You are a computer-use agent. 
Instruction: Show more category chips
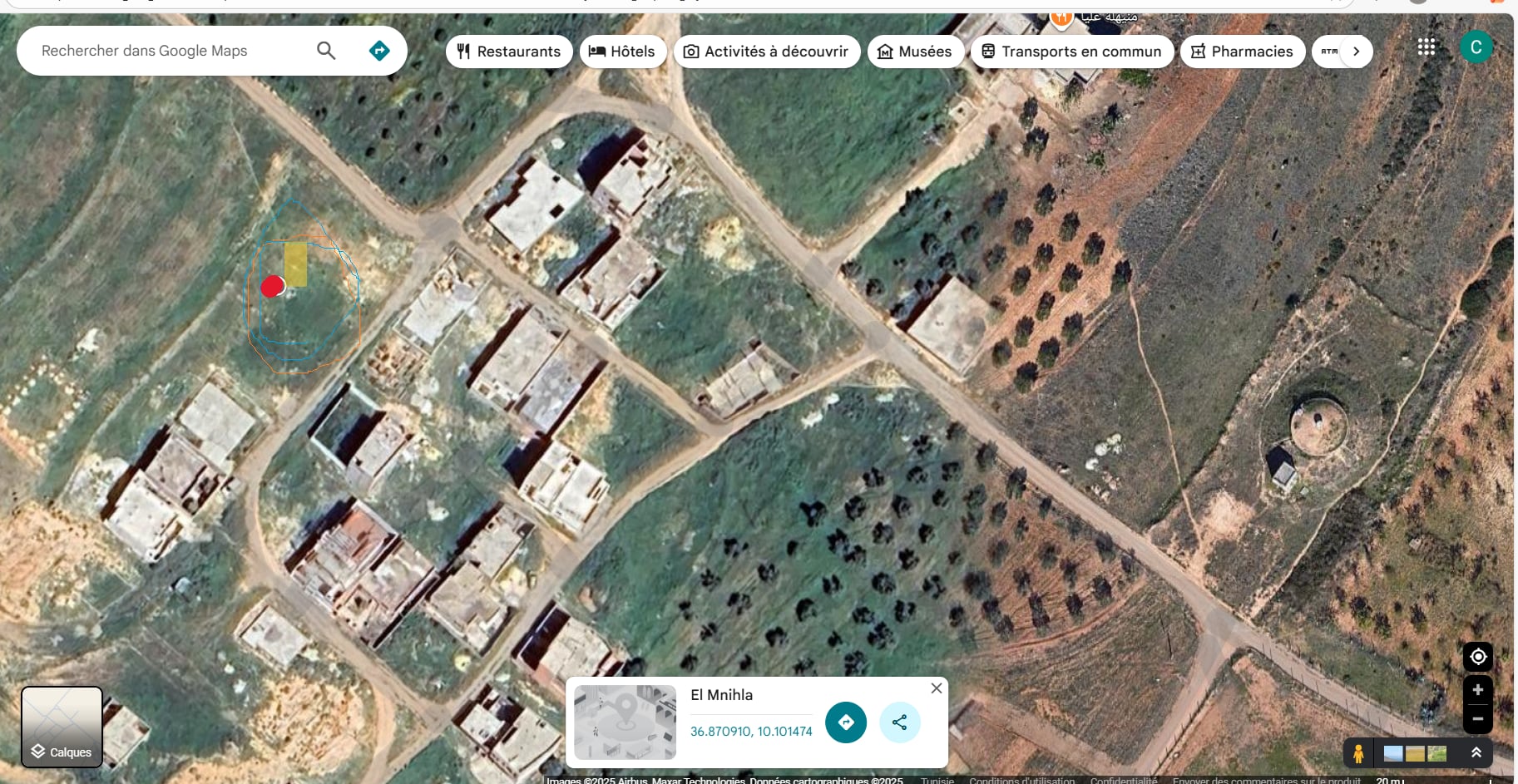coord(1356,52)
